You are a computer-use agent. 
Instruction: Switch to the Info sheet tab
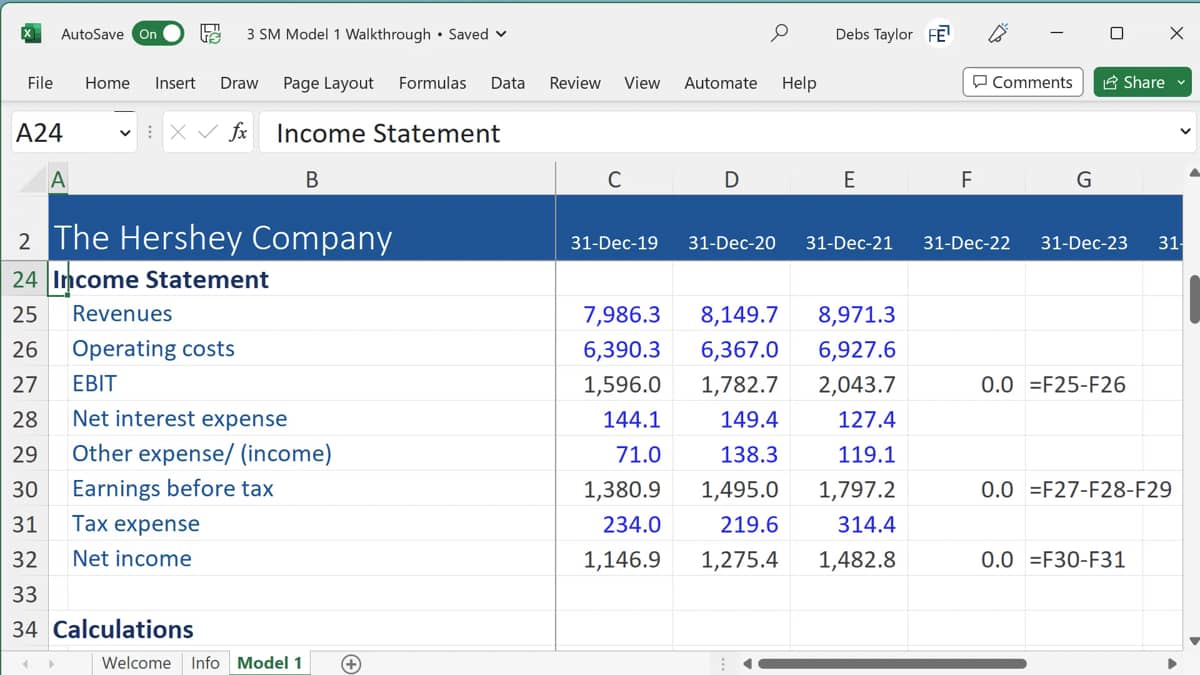click(x=205, y=663)
